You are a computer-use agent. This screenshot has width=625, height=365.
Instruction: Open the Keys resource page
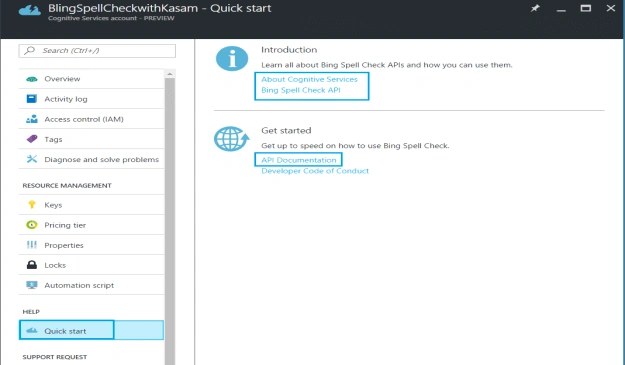(x=91, y=204)
